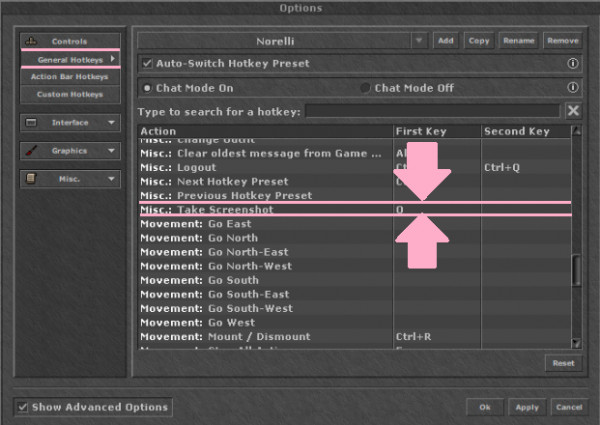
Task: Open info icon for Auto-Switch Hotkey Preset
Action: coord(572,63)
